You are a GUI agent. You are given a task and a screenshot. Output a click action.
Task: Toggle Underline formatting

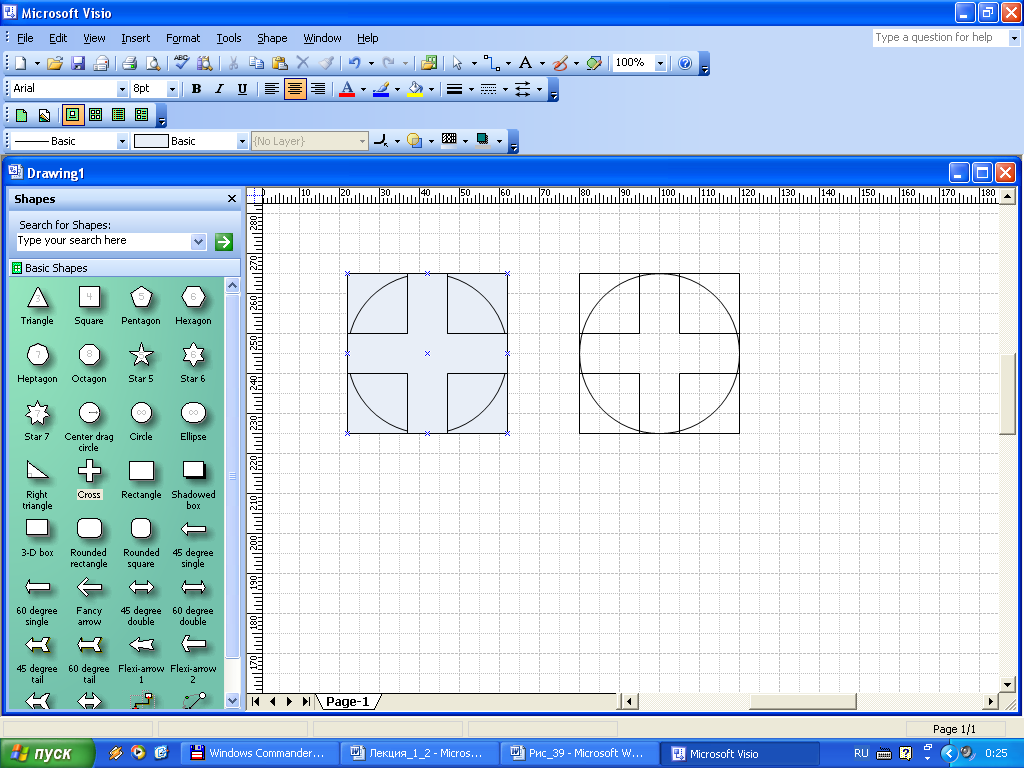pos(242,89)
